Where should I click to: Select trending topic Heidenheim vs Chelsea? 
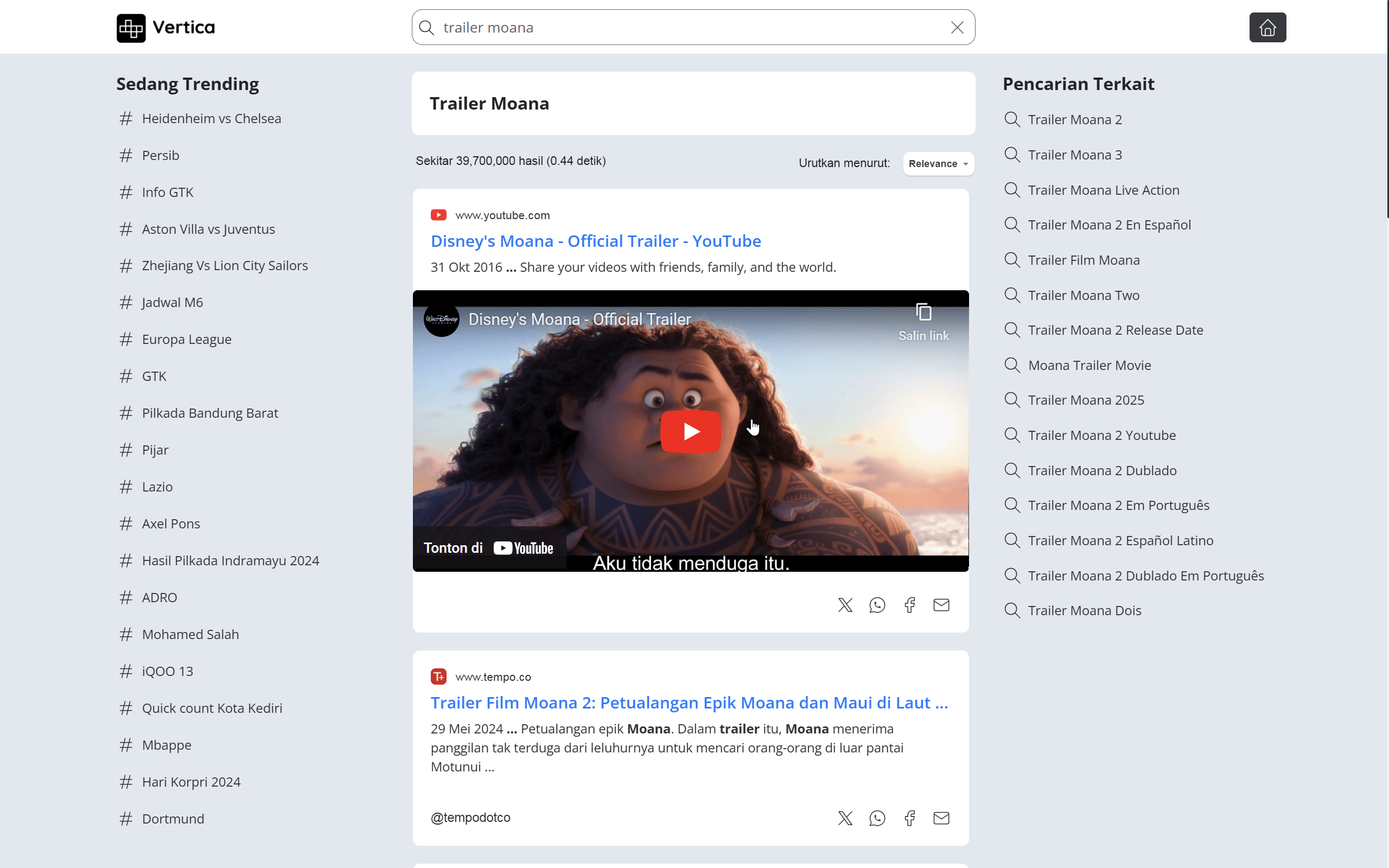(211, 119)
